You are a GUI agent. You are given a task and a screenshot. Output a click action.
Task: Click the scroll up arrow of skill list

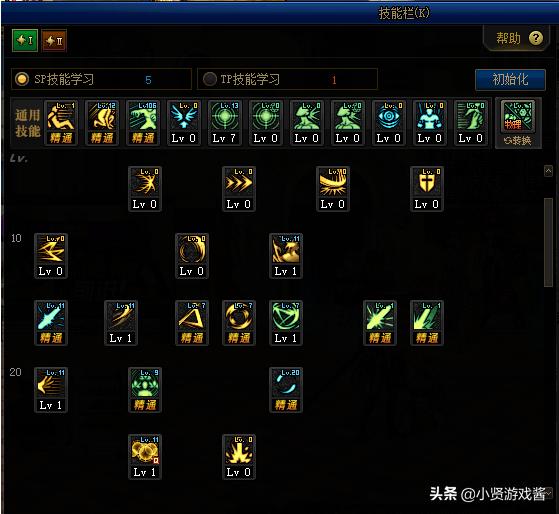[548, 171]
